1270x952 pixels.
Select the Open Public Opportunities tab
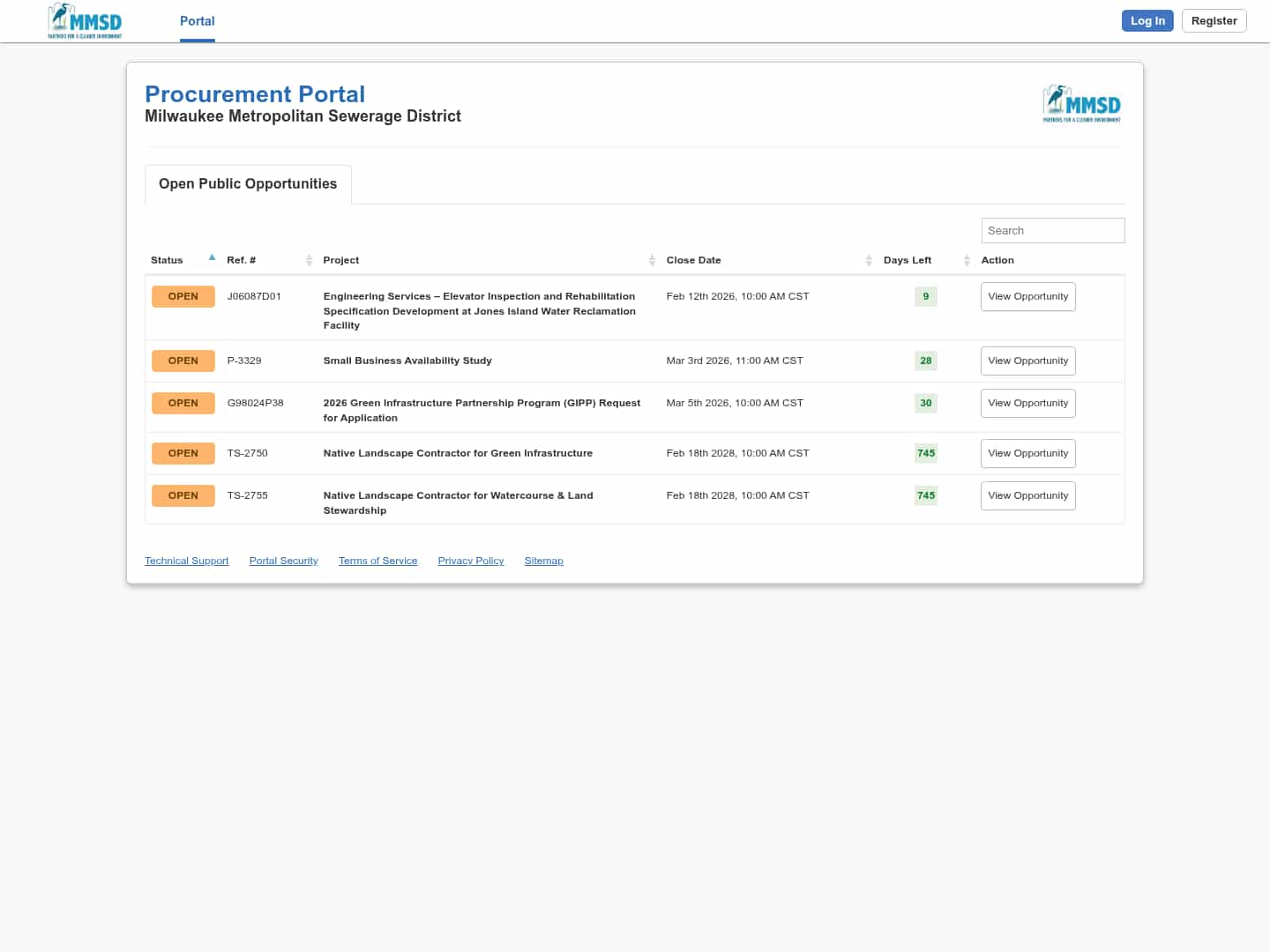coord(248,184)
